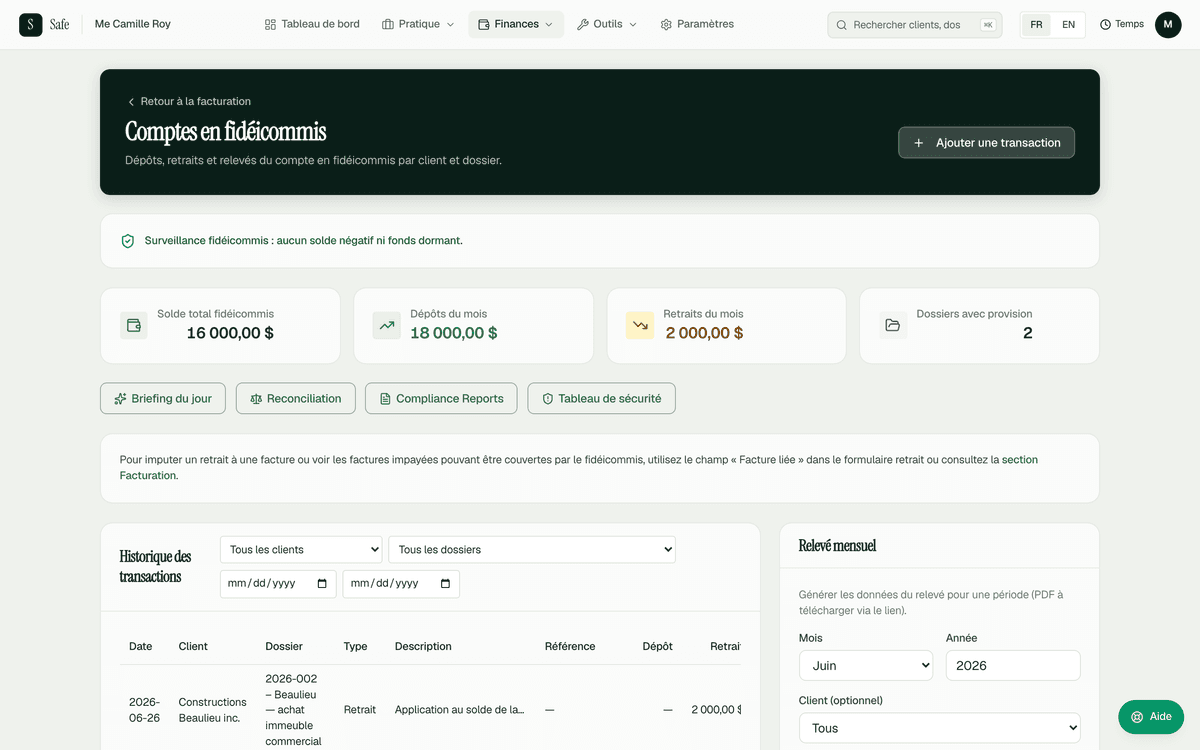Click the chevron next to Outils
1200x750 pixels.
pos(633,24)
